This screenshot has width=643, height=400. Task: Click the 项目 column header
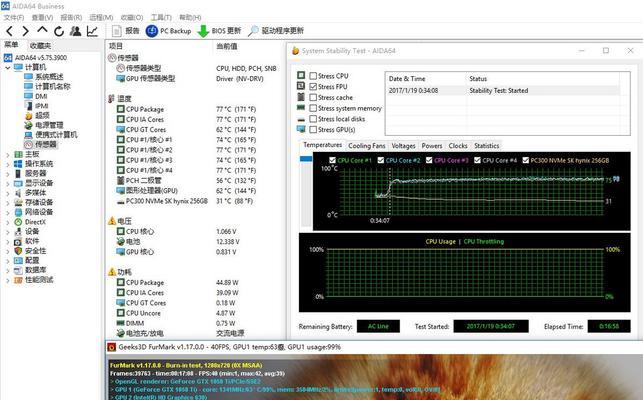point(115,46)
